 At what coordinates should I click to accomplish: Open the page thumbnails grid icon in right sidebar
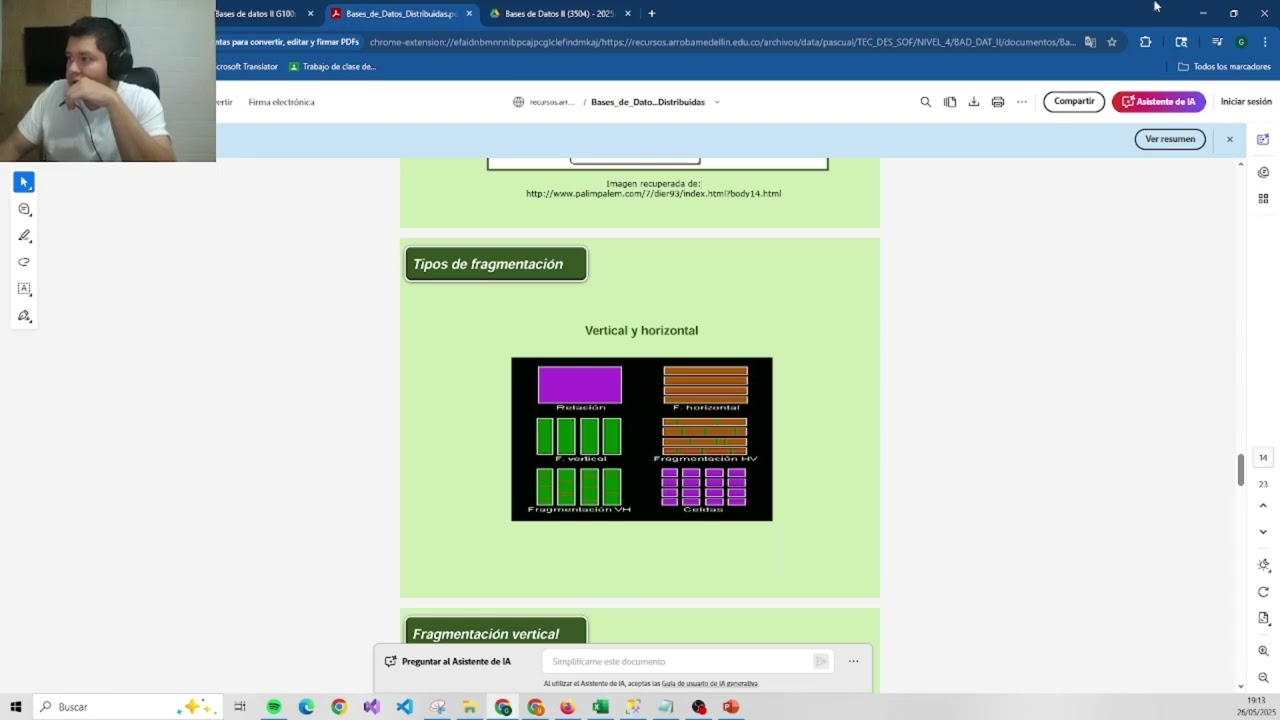tap(1263, 199)
